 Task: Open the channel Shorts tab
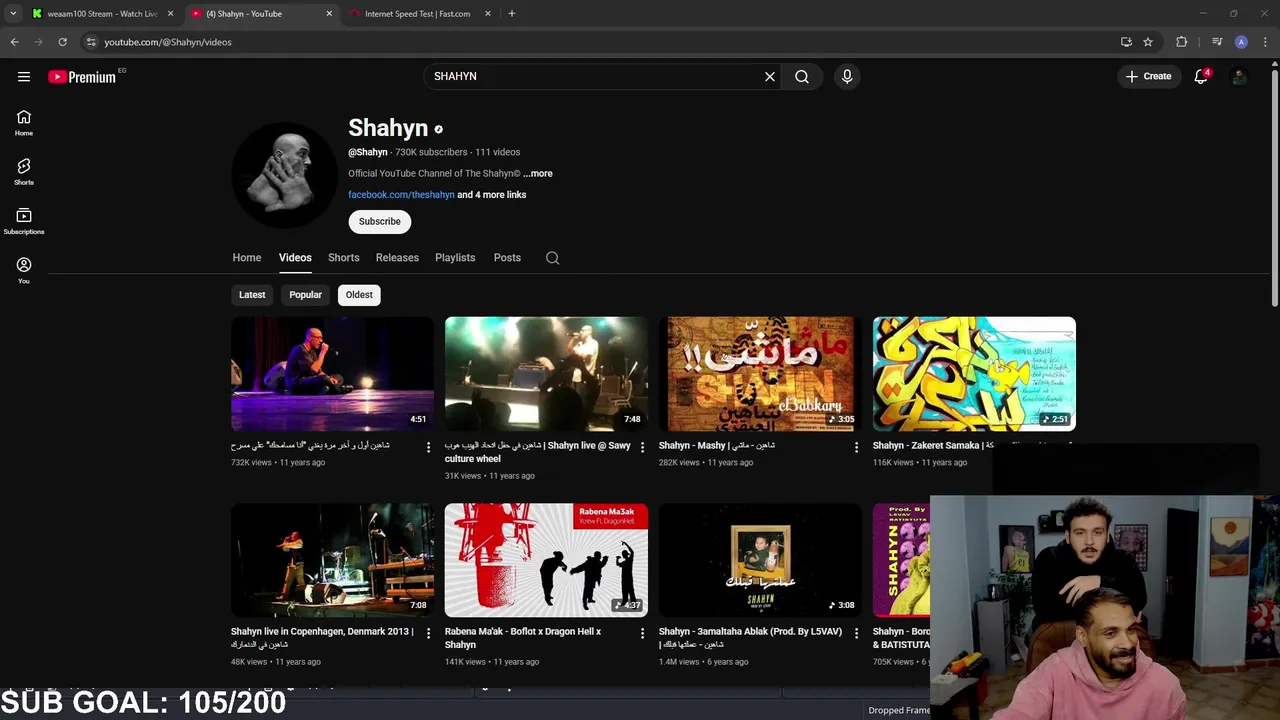(x=344, y=258)
